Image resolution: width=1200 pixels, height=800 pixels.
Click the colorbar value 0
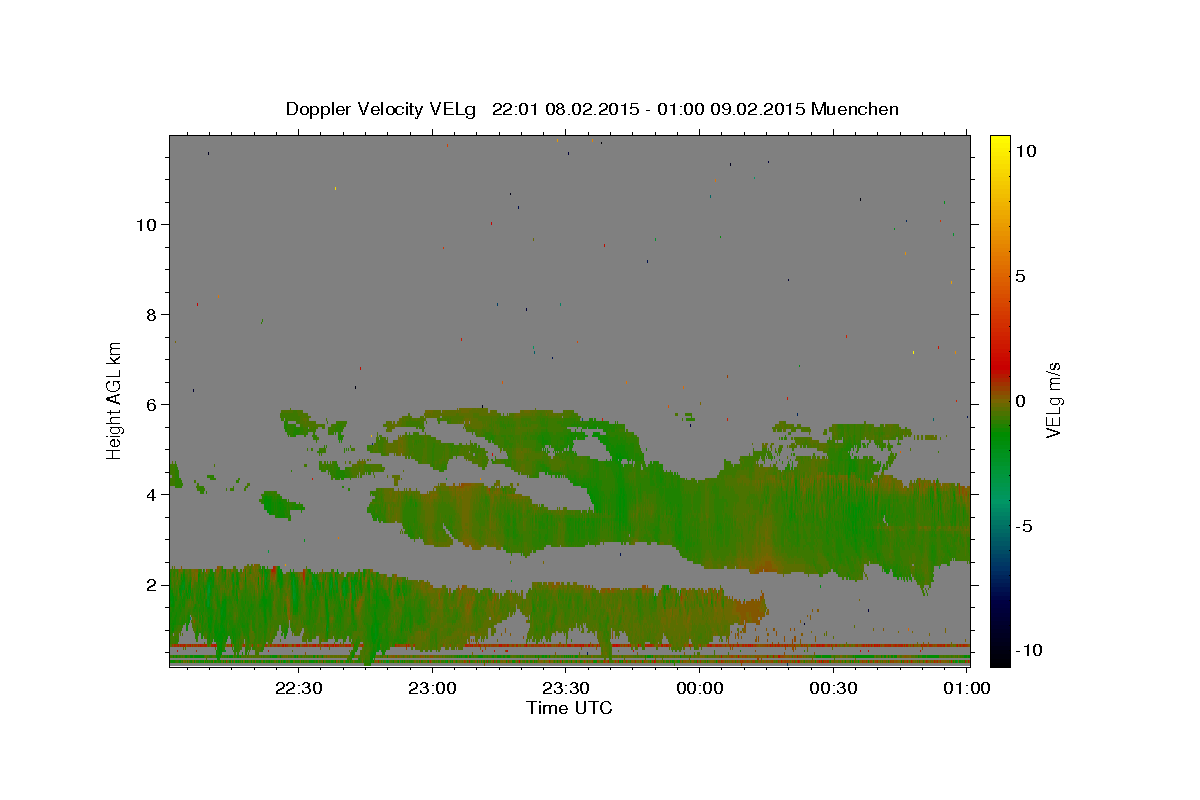1020,400
